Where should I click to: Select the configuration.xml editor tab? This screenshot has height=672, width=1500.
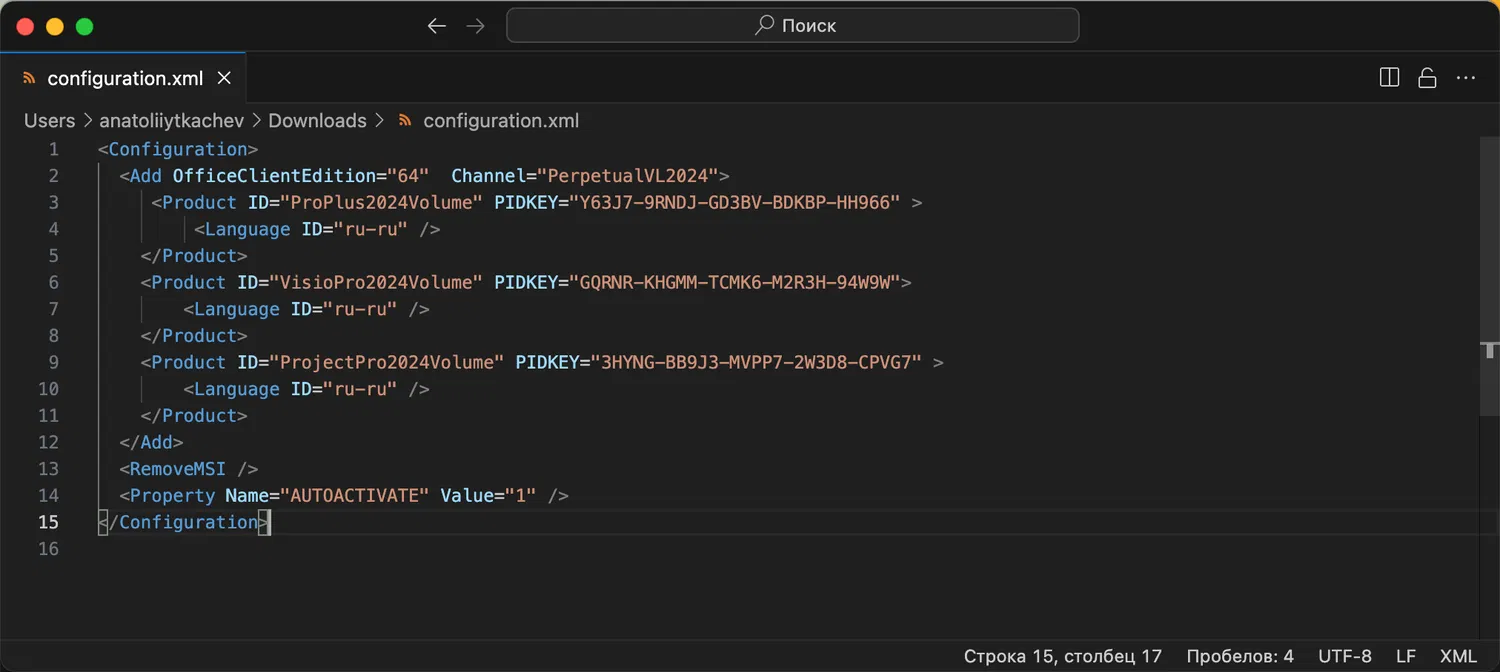pyautogui.click(x=124, y=78)
